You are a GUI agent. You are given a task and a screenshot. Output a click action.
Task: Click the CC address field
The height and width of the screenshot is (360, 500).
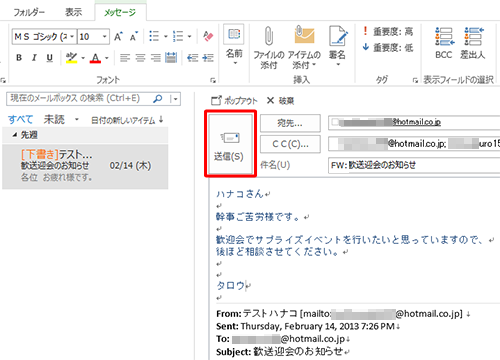[414, 144]
